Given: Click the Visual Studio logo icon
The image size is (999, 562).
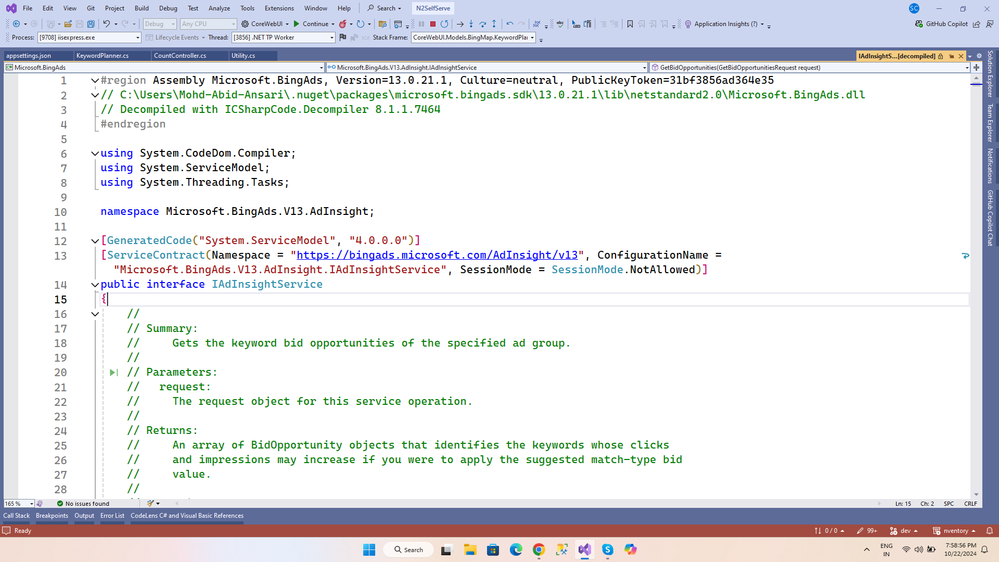Looking at the screenshot, I should [x=11, y=8].
